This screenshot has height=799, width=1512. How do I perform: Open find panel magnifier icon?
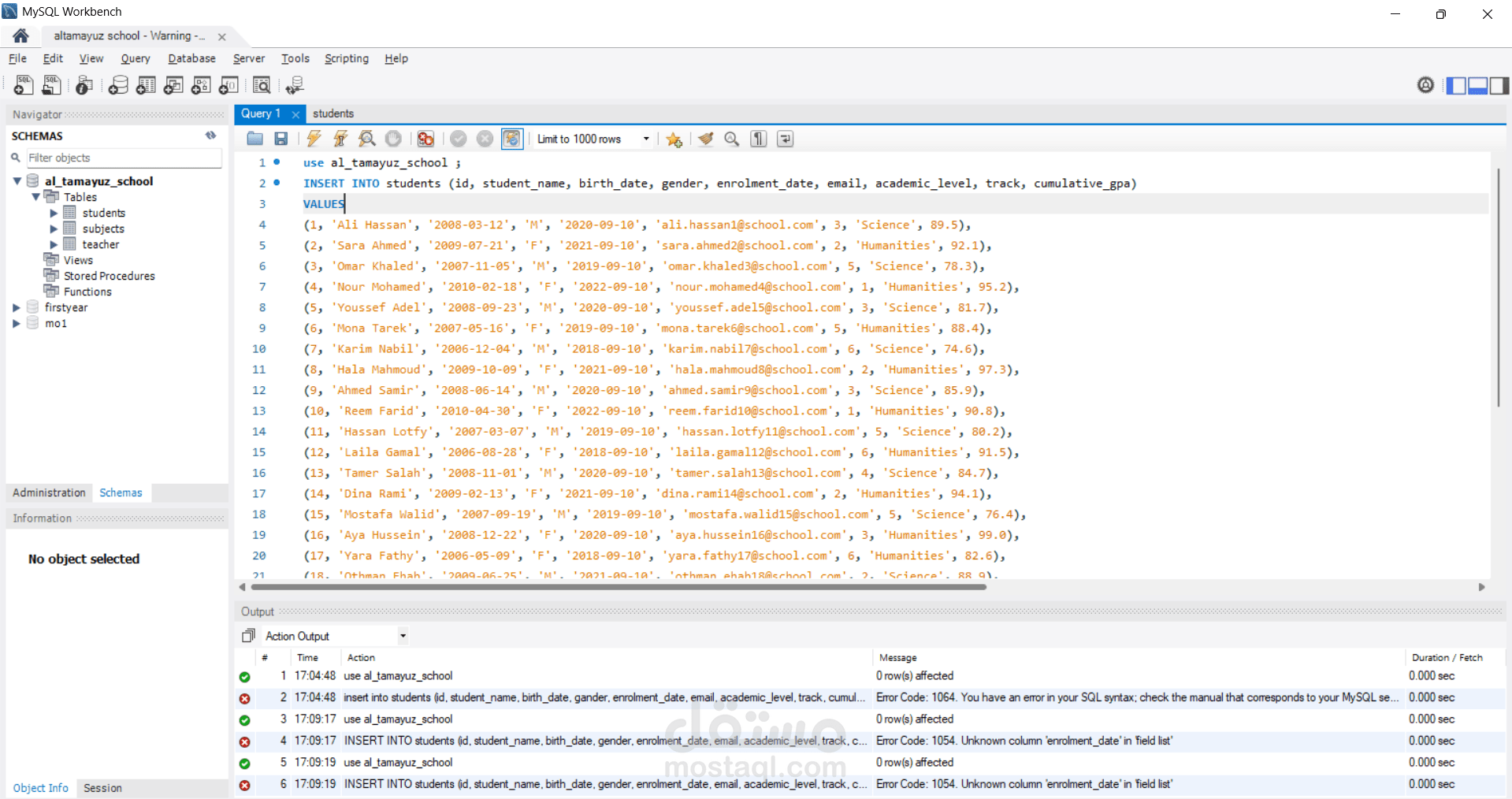point(732,139)
